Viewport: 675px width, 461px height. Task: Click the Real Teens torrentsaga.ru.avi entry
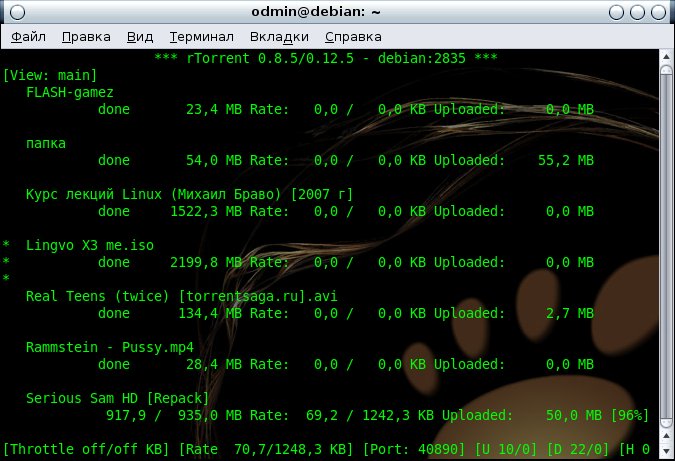[182, 296]
